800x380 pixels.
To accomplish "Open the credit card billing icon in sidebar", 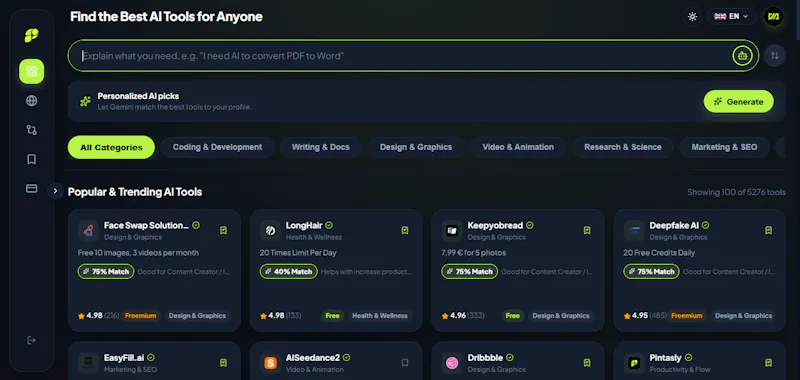I will tap(32, 189).
